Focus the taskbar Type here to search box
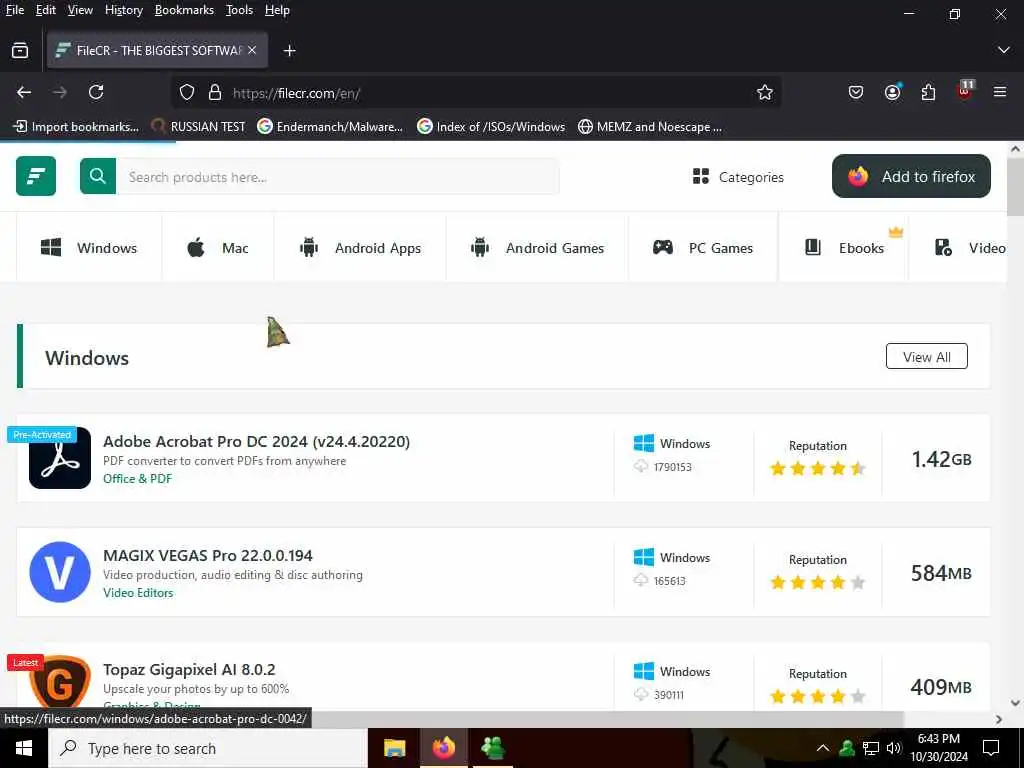Viewport: 1024px width, 768px height. tap(208, 748)
